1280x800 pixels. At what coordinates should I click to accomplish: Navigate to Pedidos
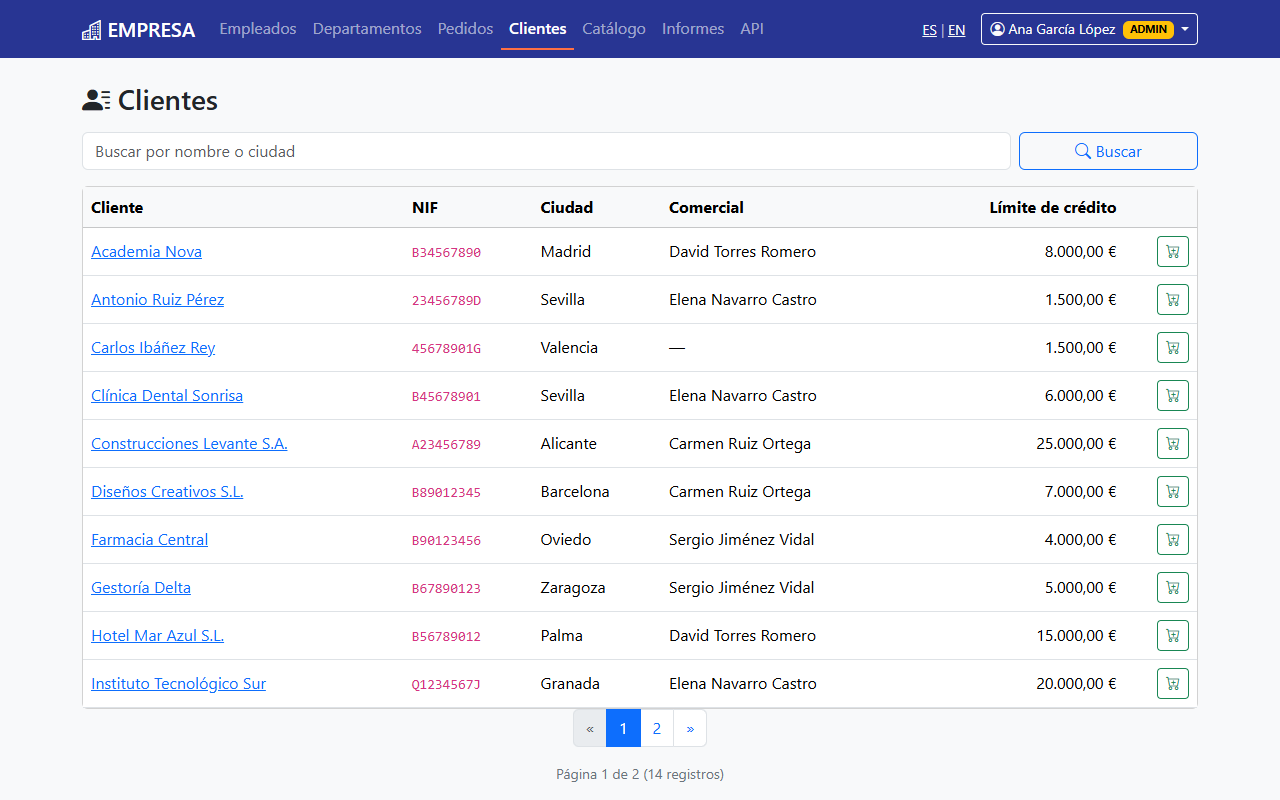pos(465,29)
